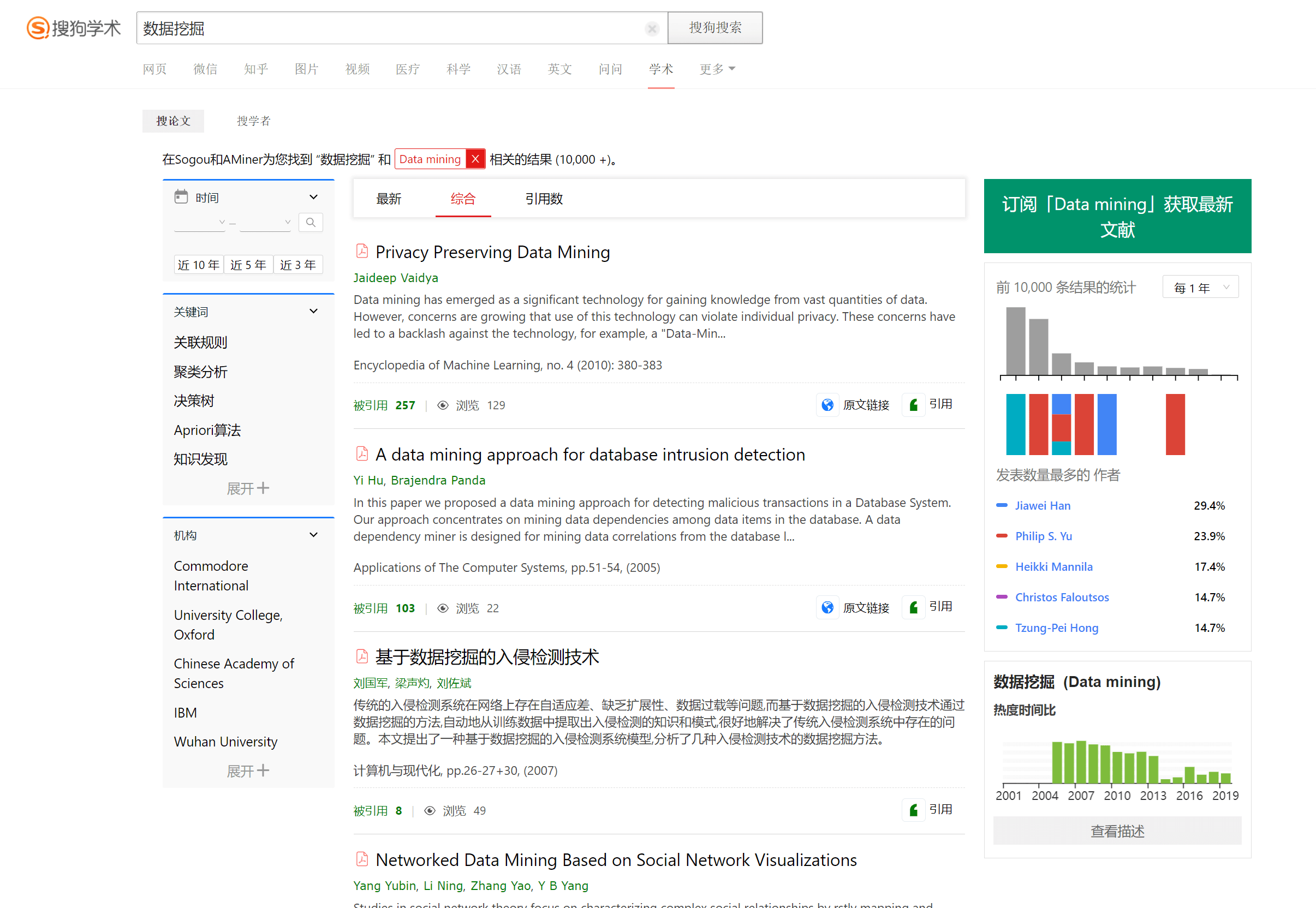Screen dimensions: 1316x908
Task: Switch to the 英文 search tab
Action: pos(559,69)
